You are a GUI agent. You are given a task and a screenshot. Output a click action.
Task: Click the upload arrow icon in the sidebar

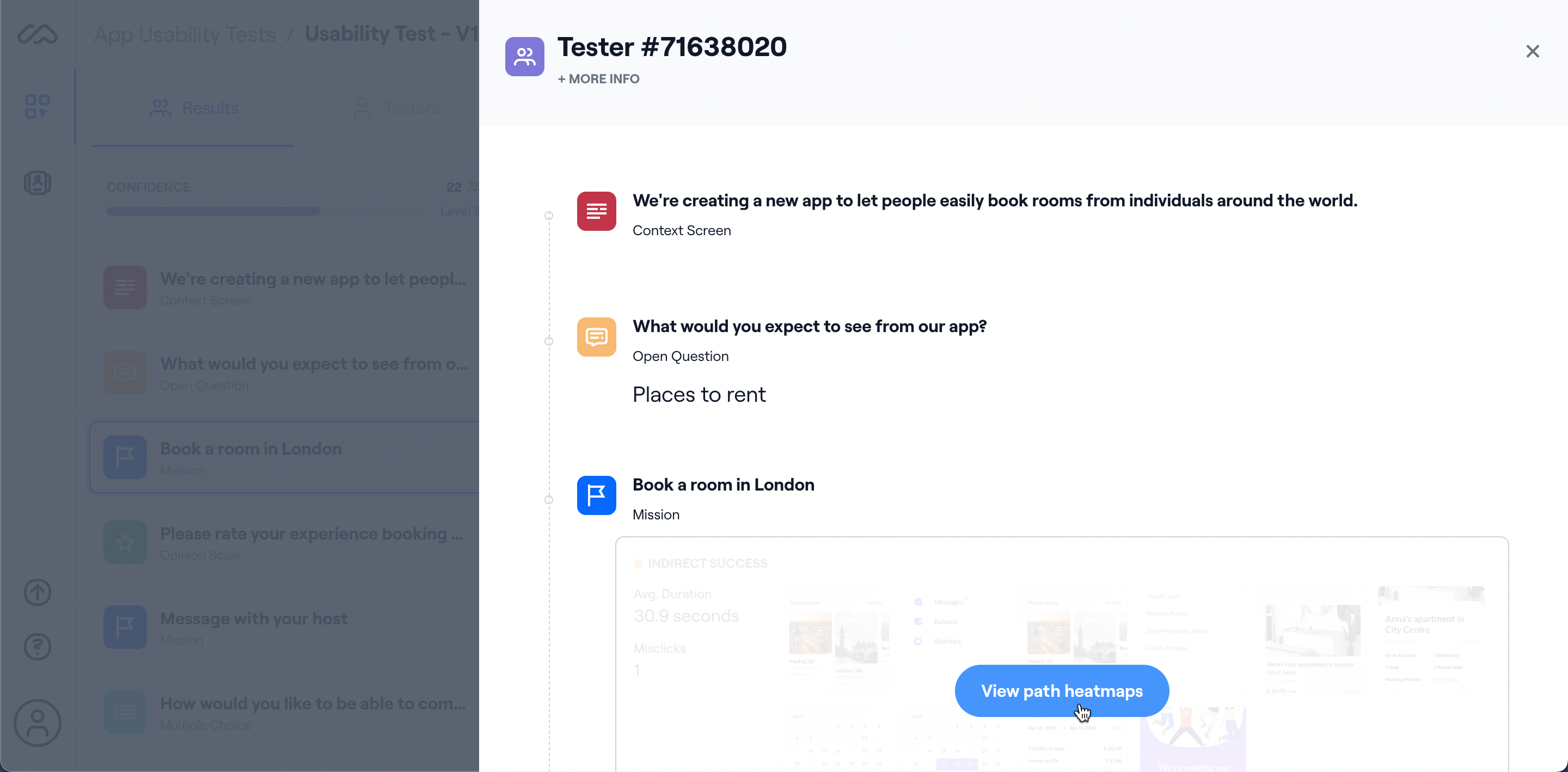pos(37,592)
